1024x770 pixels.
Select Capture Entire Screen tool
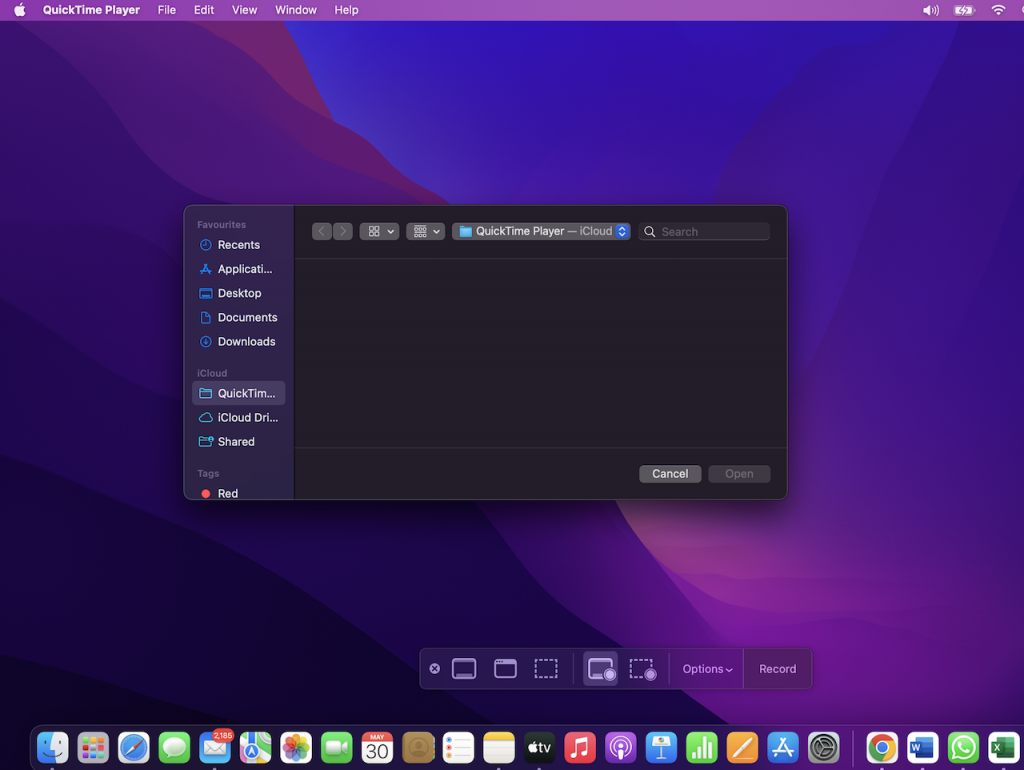pos(464,669)
